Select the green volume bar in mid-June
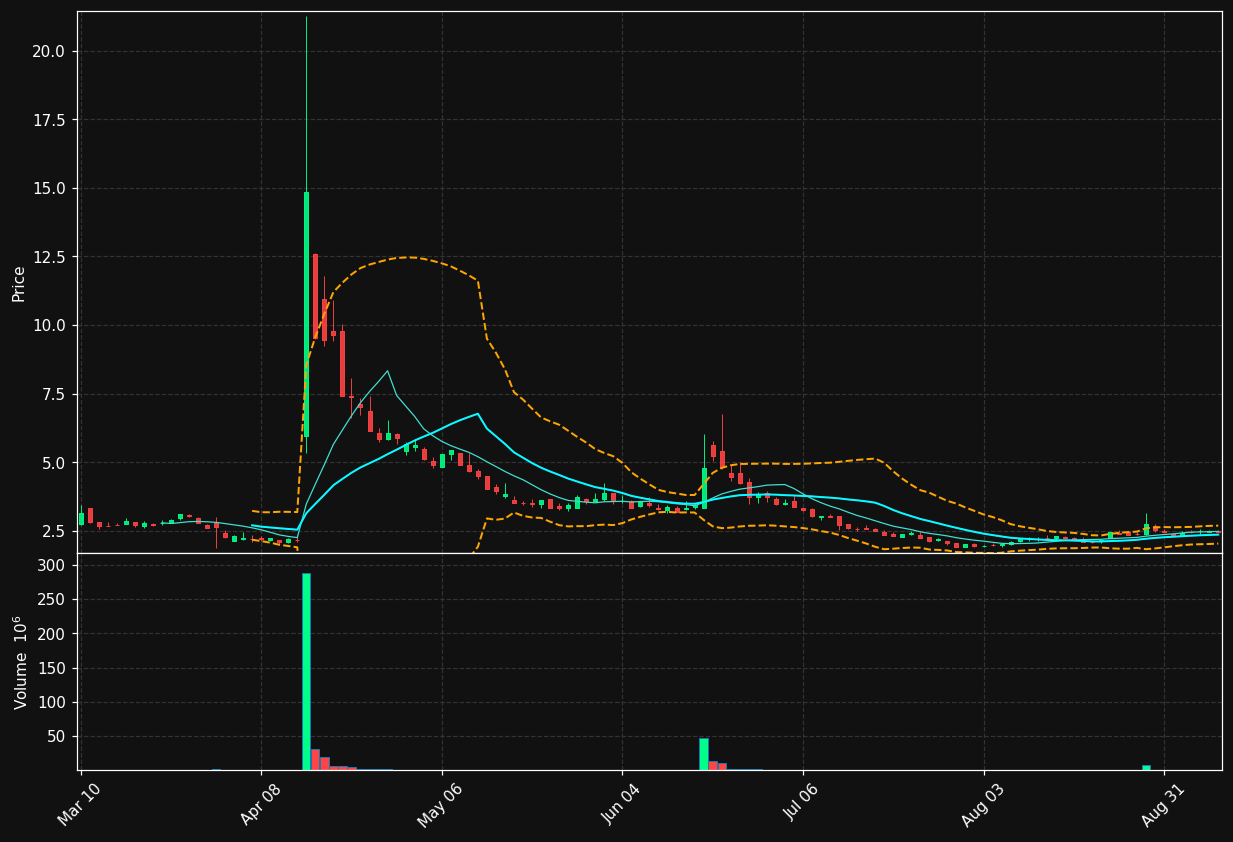The width and height of the screenshot is (1233, 842). click(x=703, y=754)
